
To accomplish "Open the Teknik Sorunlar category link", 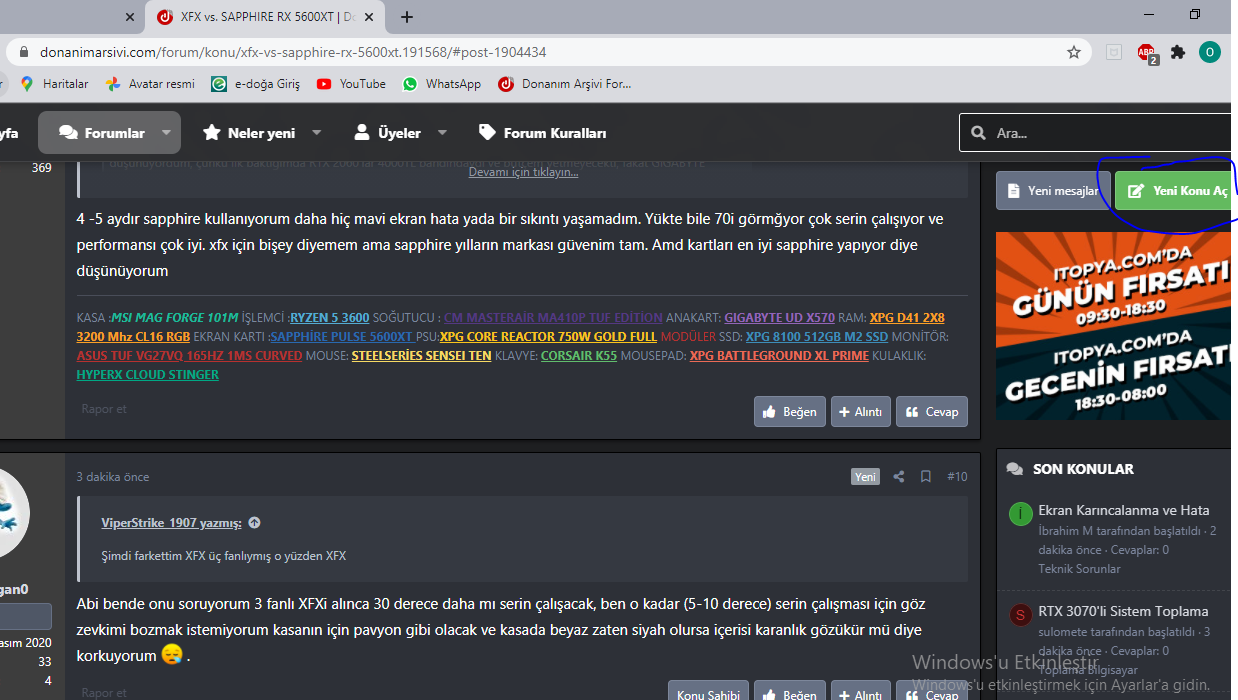I will pos(1079,569).
